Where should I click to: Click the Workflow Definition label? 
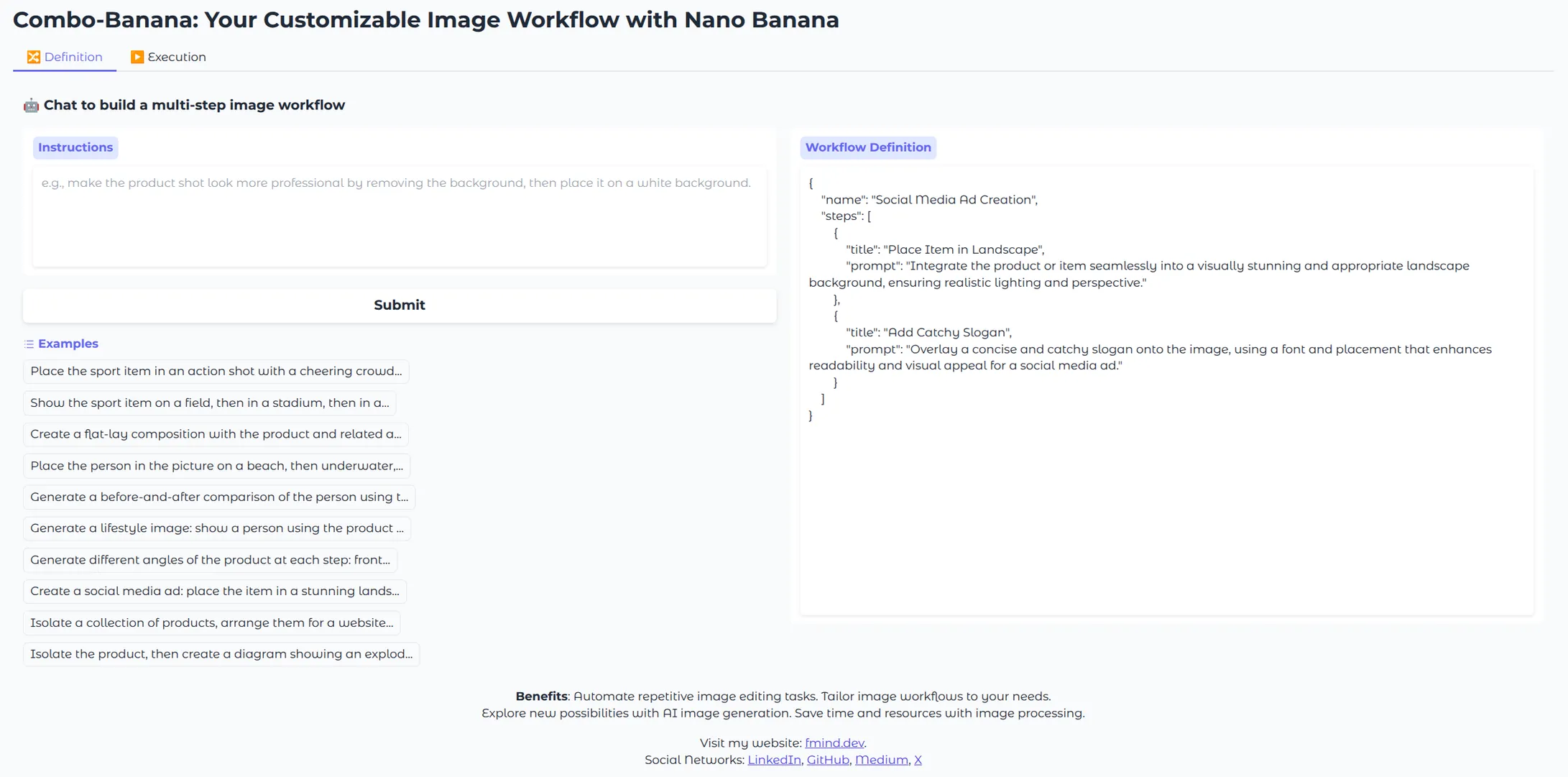point(868,147)
